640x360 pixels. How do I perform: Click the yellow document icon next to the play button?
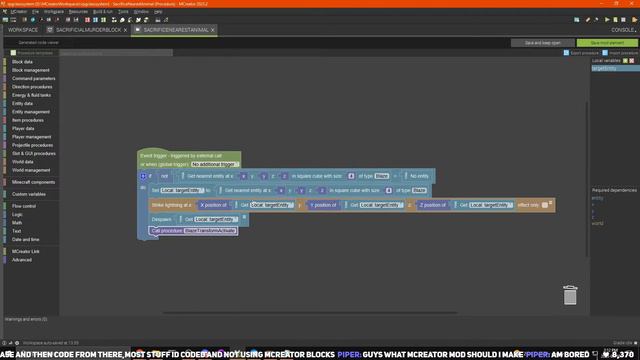(616, 20)
